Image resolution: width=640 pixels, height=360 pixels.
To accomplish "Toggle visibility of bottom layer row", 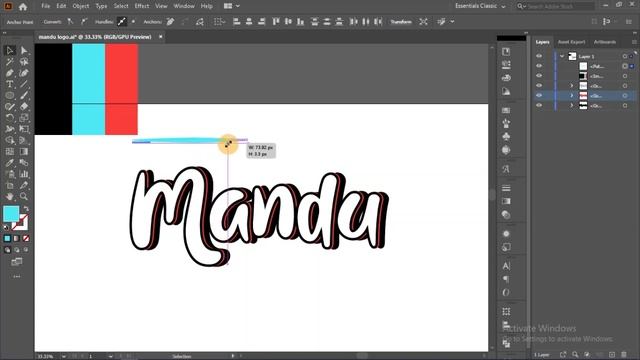I will point(539,105).
